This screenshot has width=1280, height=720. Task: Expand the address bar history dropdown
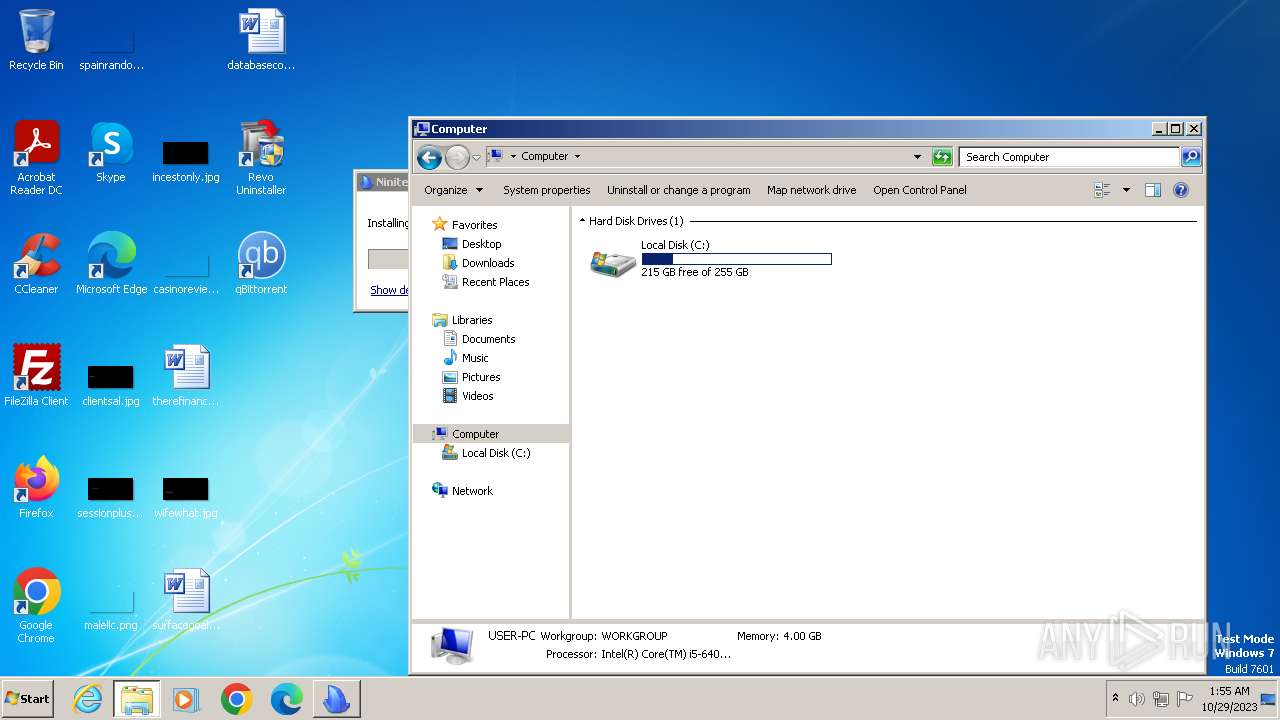917,157
